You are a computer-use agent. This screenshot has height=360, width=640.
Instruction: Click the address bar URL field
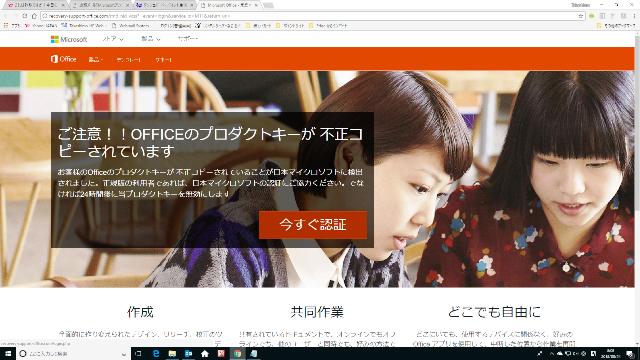(312, 16)
